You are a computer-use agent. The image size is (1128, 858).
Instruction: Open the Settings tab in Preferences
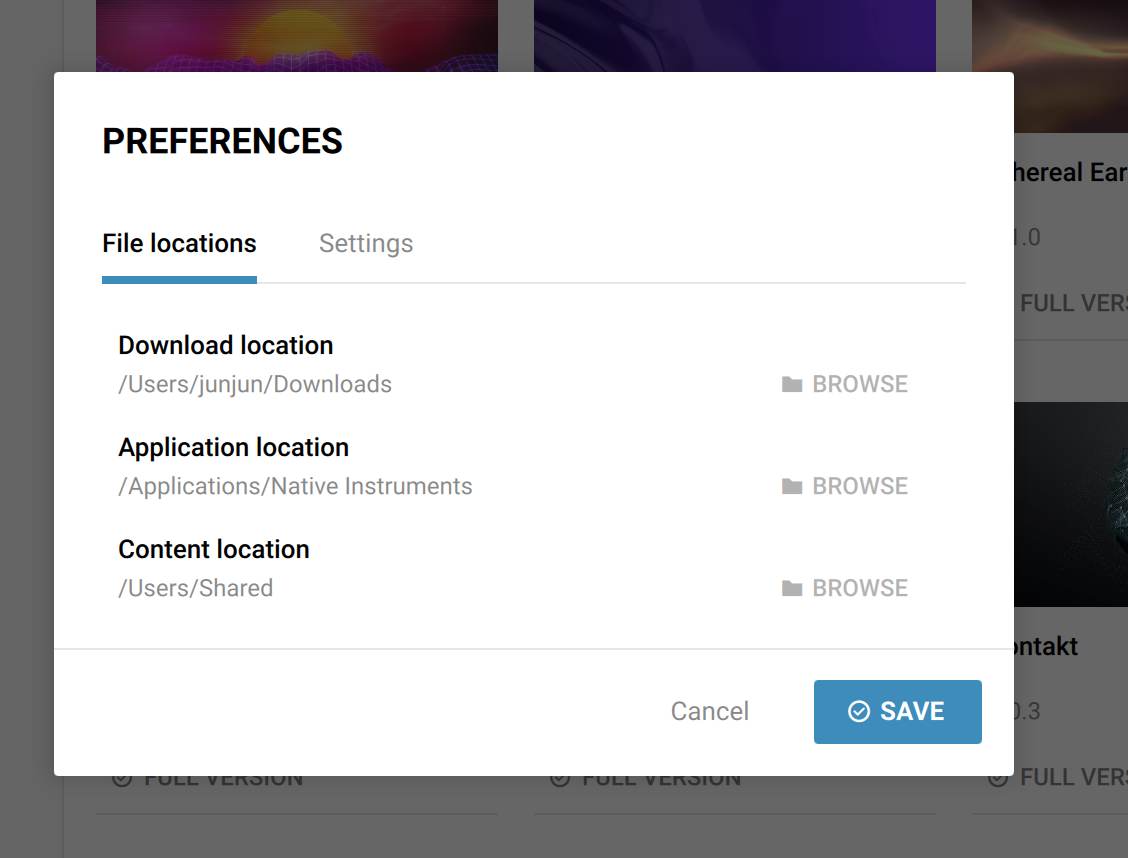pyautogui.click(x=366, y=244)
